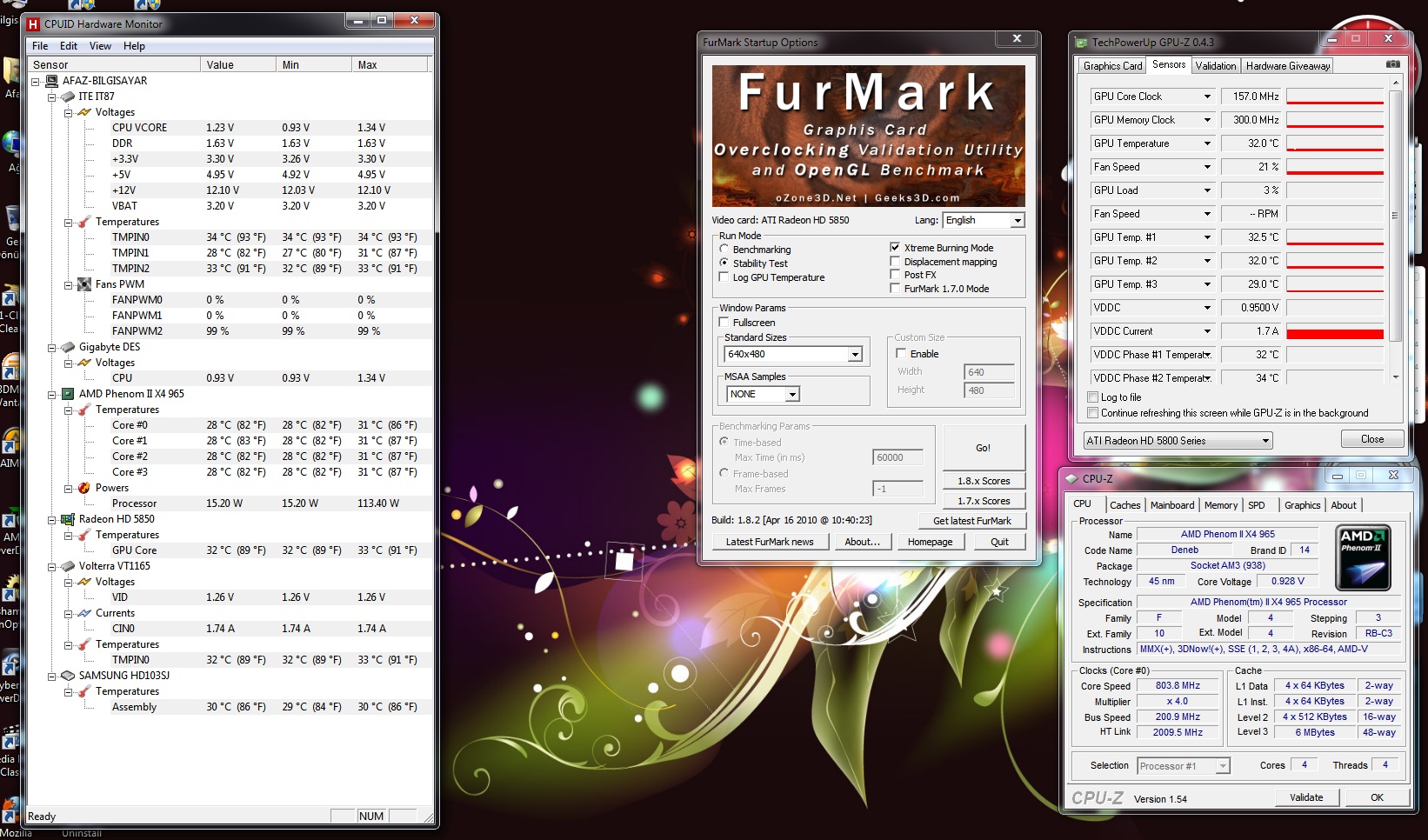Click the CPU-Z title bar app icon
This screenshot has width=1428, height=840.
(x=1072, y=478)
